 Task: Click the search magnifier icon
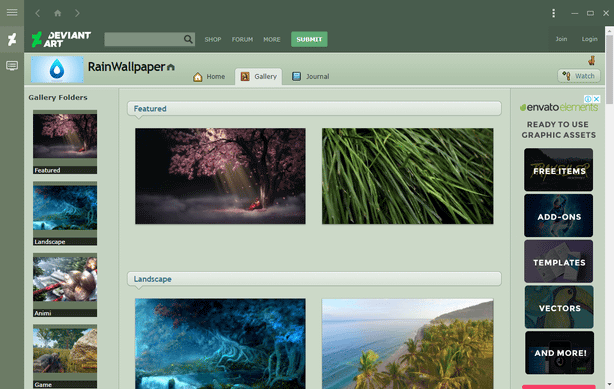(188, 39)
